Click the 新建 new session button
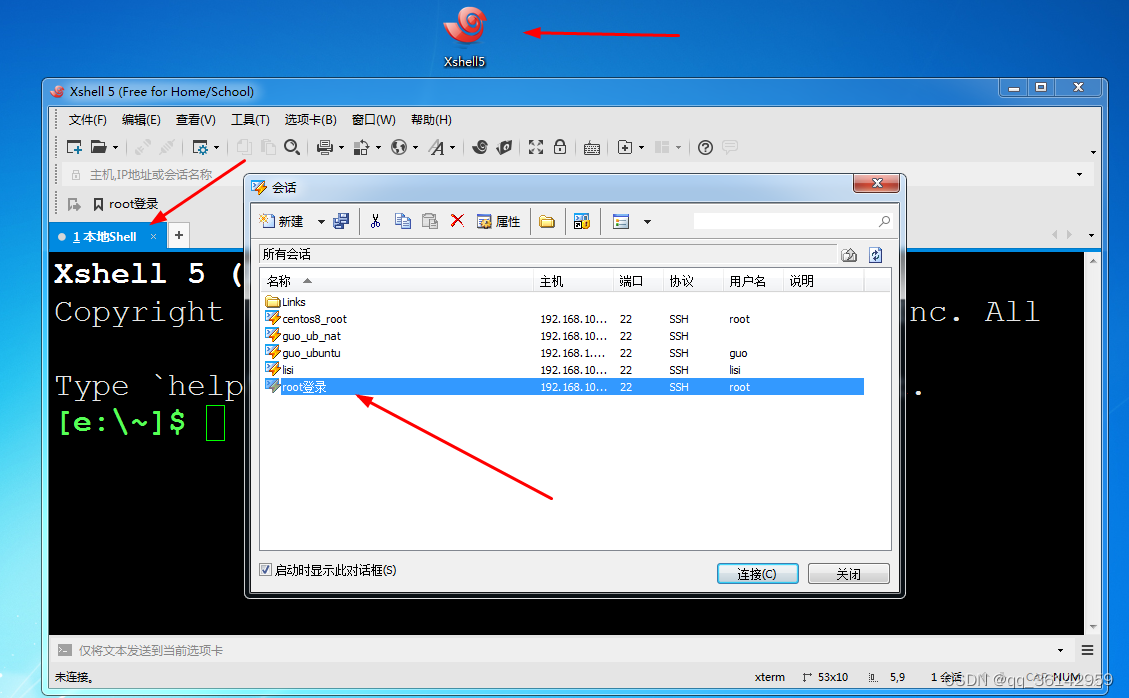The width and height of the screenshot is (1129, 698). coord(282,221)
